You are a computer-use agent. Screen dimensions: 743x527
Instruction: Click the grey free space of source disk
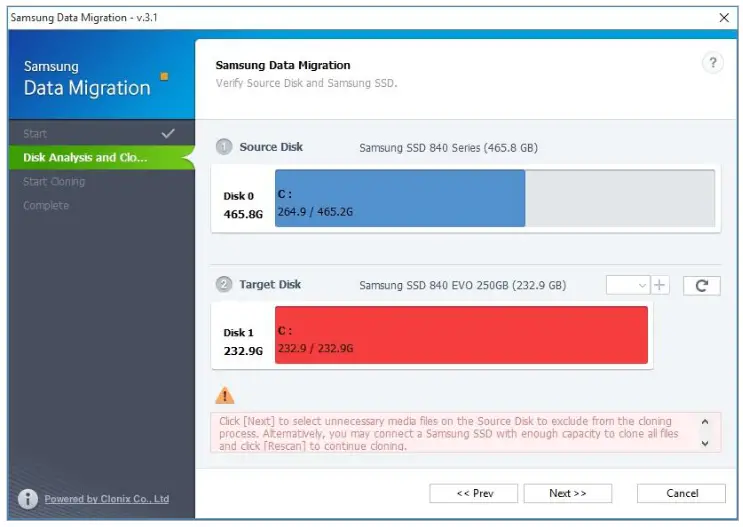tap(620, 198)
